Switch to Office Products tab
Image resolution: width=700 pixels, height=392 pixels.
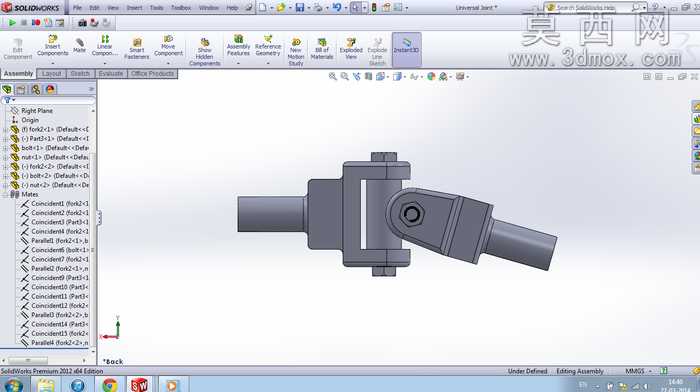[152, 74]
